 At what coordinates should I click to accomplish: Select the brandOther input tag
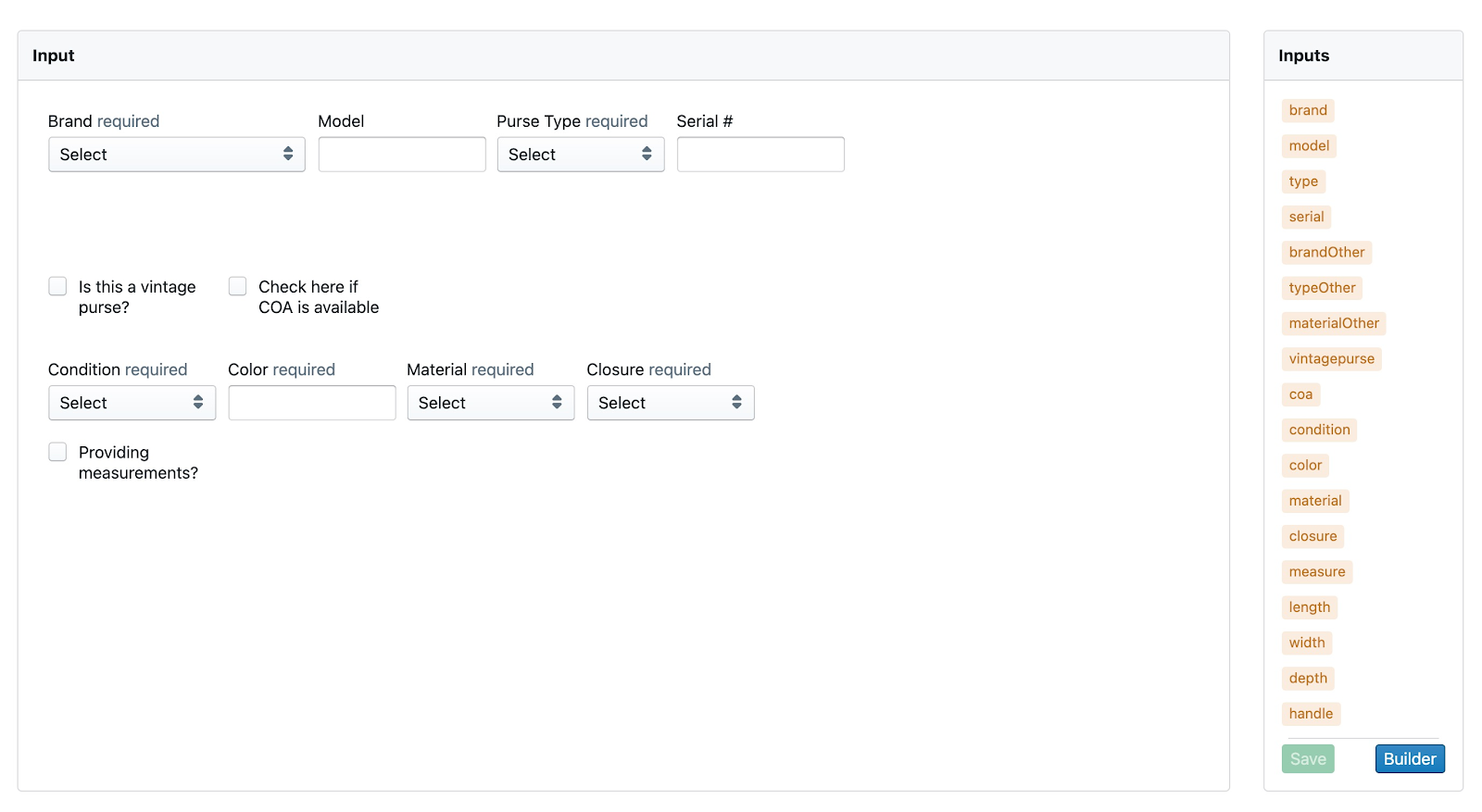(x=1326, y=253)
